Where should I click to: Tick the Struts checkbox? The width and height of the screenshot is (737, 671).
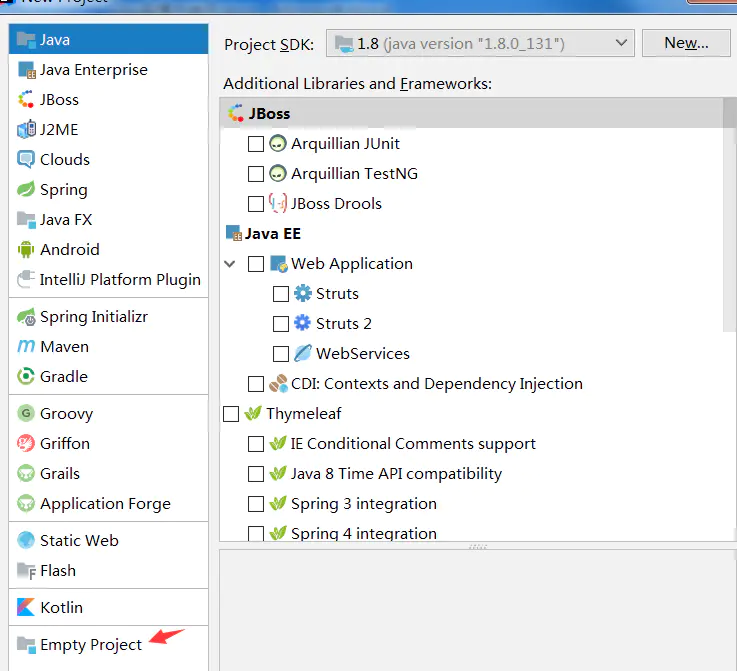point(281,294)
